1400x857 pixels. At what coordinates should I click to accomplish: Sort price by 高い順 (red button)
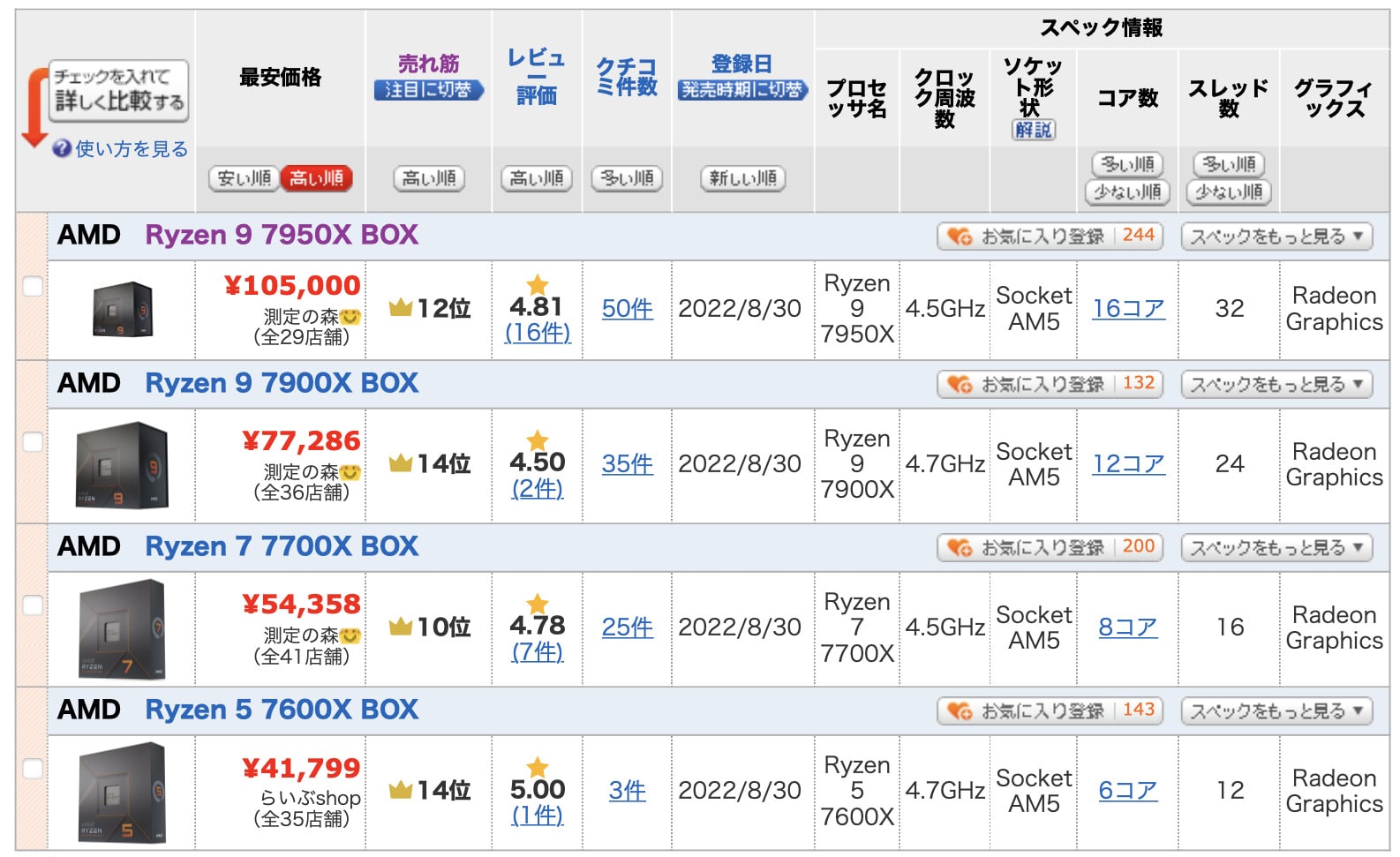[x=316, y=178]
